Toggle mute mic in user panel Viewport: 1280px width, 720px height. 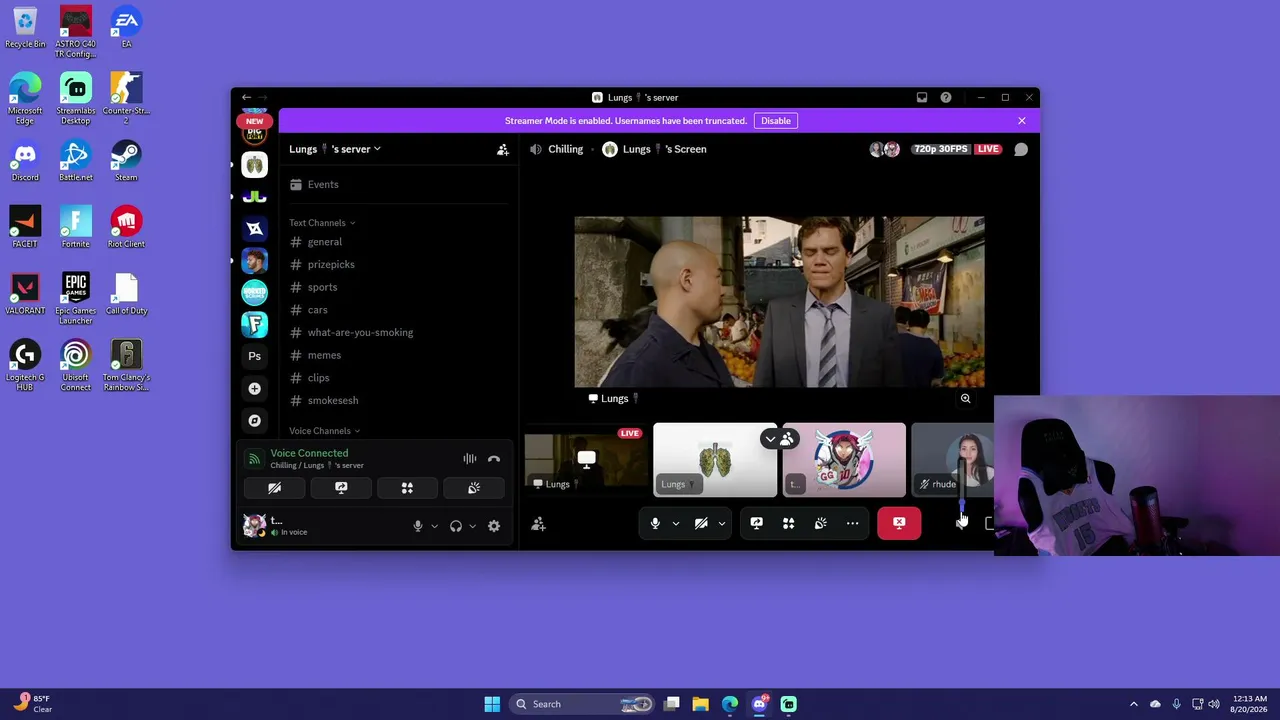(418, 526)
